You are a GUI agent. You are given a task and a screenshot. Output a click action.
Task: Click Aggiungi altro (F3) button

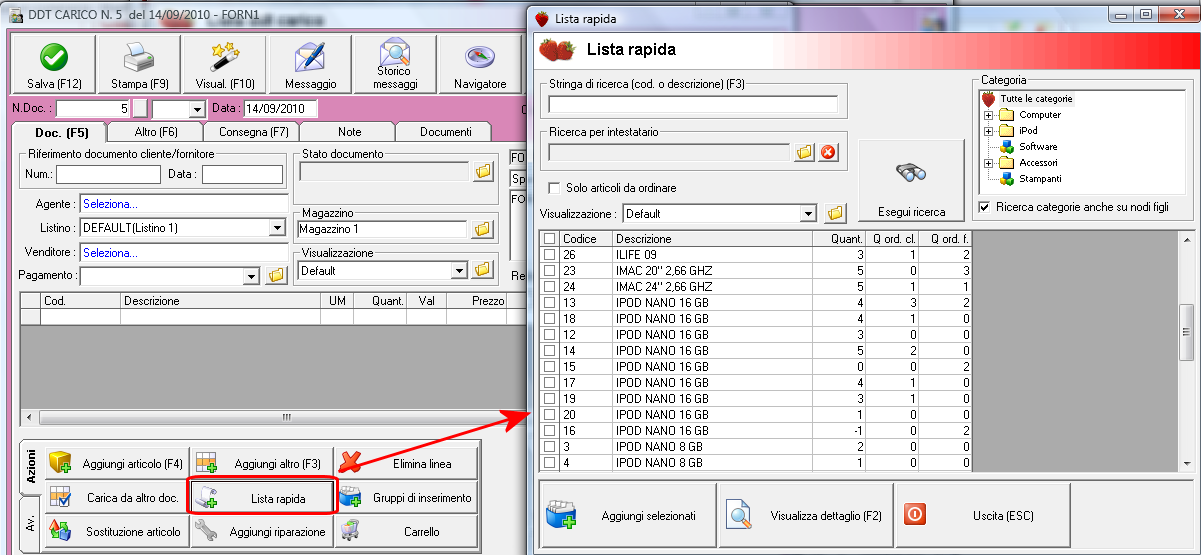click(263, 463)
